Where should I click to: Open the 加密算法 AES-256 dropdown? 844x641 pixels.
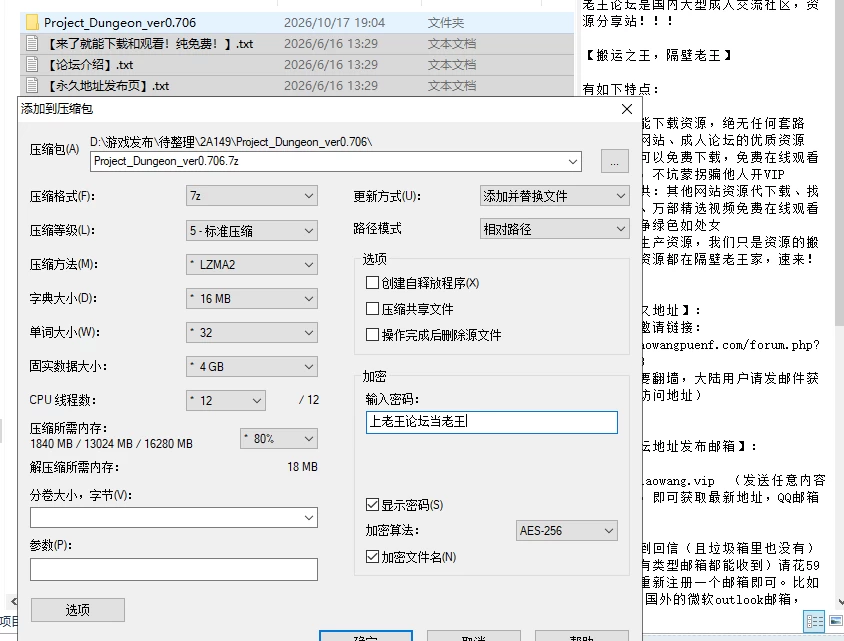coord(566,531)
